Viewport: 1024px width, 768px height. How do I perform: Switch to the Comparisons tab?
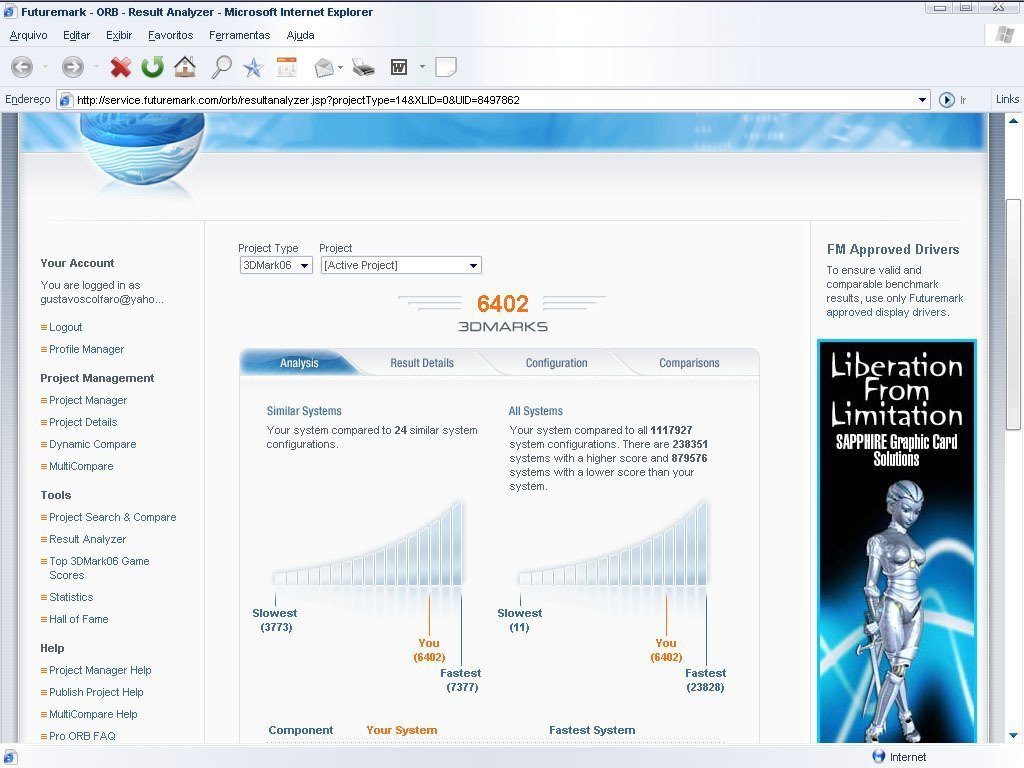point(689,363)
